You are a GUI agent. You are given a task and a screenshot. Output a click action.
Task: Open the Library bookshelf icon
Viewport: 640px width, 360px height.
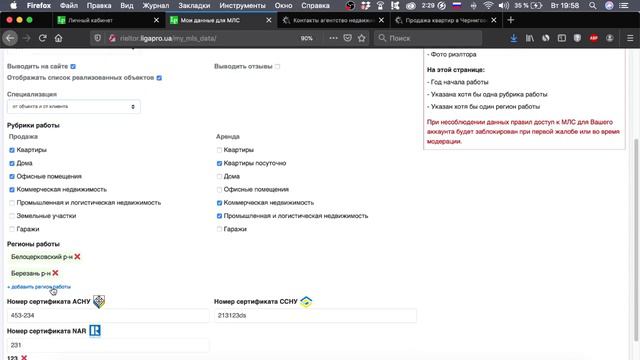click(529, 38)
